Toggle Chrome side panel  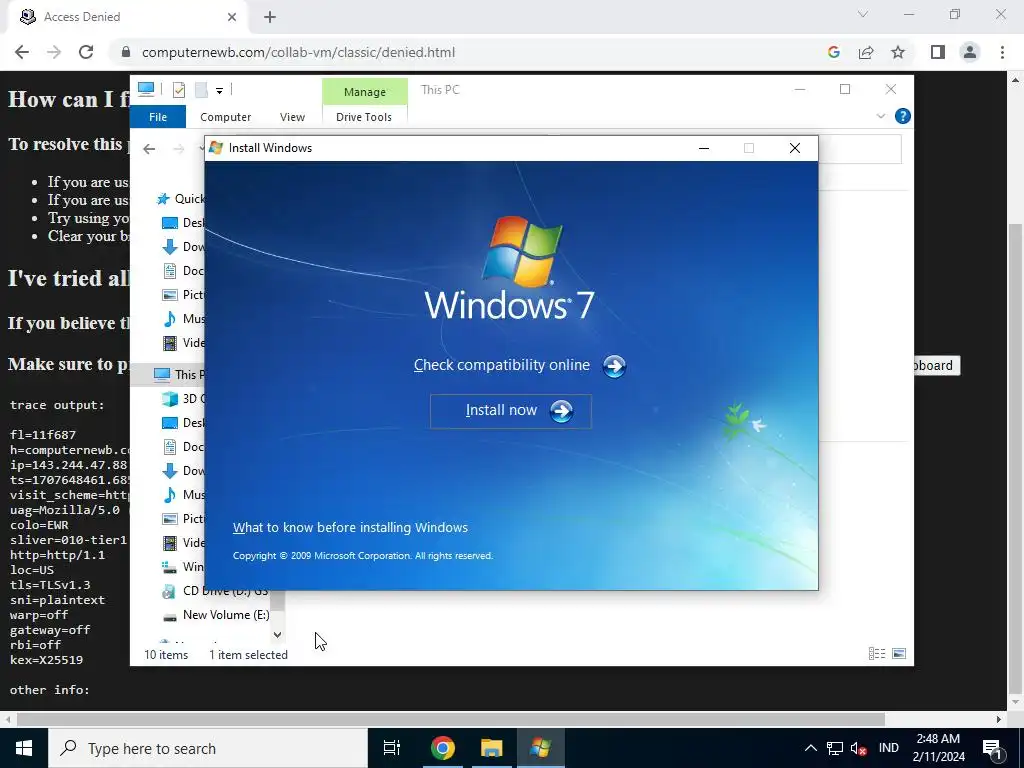(938, 52)
